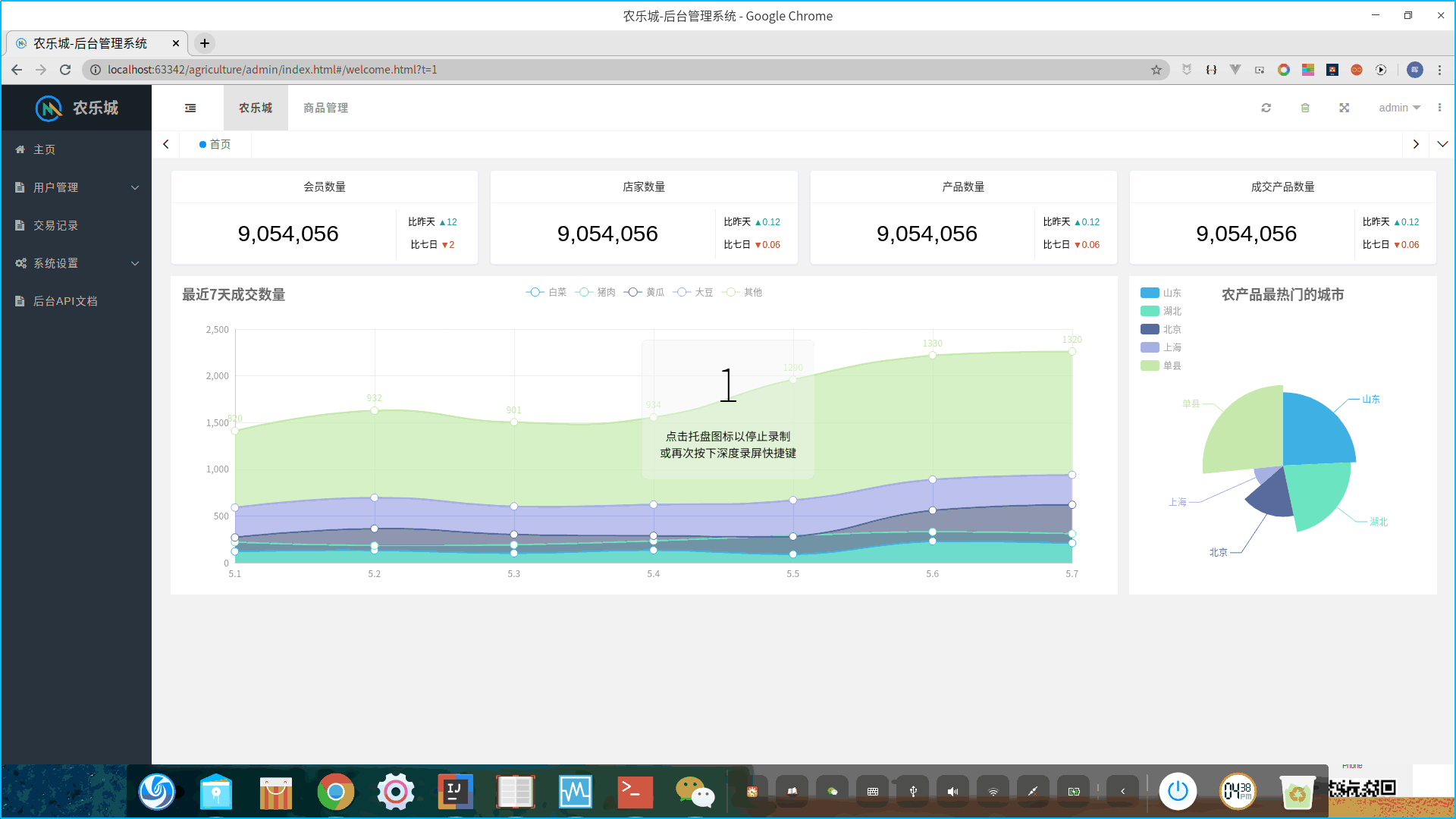This screenshot has height=819, width=1456.
Task: Bookmark page with the star icon
Action: coord(1156,70)
